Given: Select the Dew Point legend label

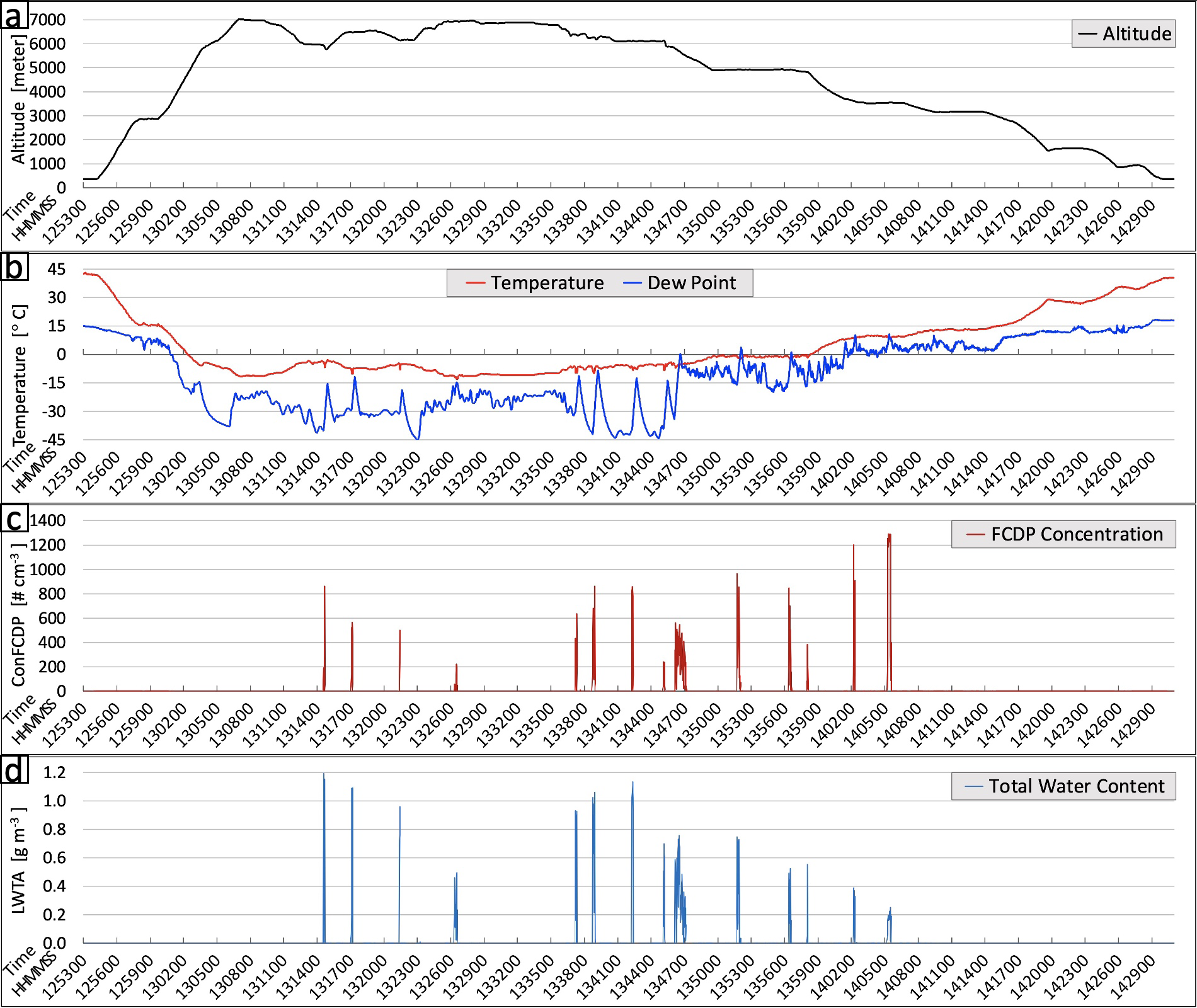Looking at the screenshot, I should pyautogui.click(x=691, y=283).
